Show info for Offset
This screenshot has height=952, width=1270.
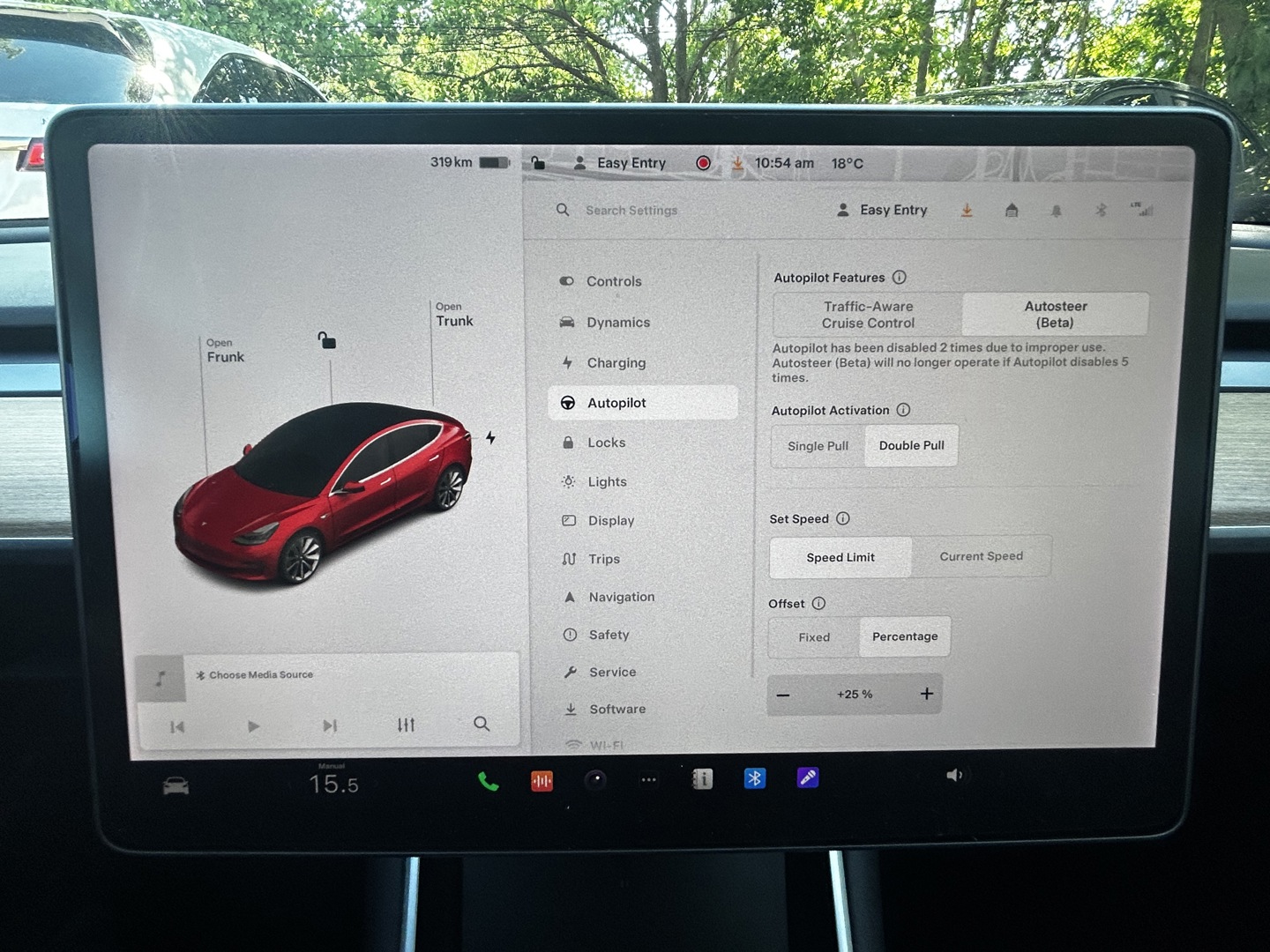[818, 604]
